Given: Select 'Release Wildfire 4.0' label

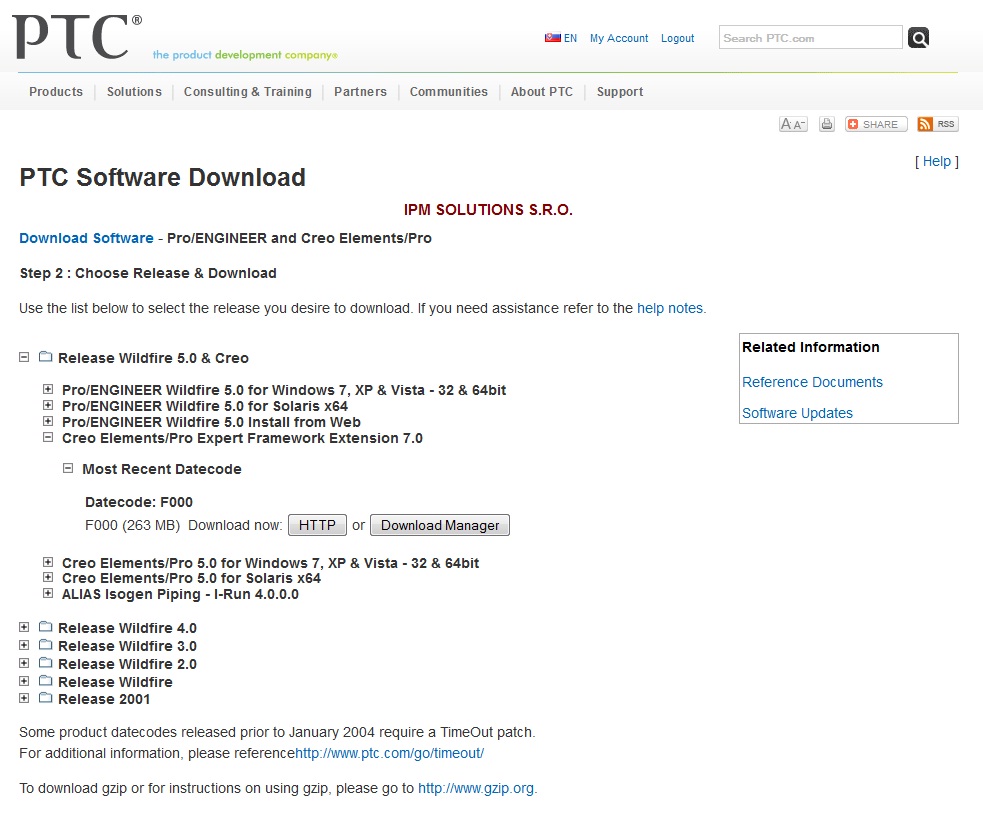Looking at the screenshot, I should [x=127, y=628].
